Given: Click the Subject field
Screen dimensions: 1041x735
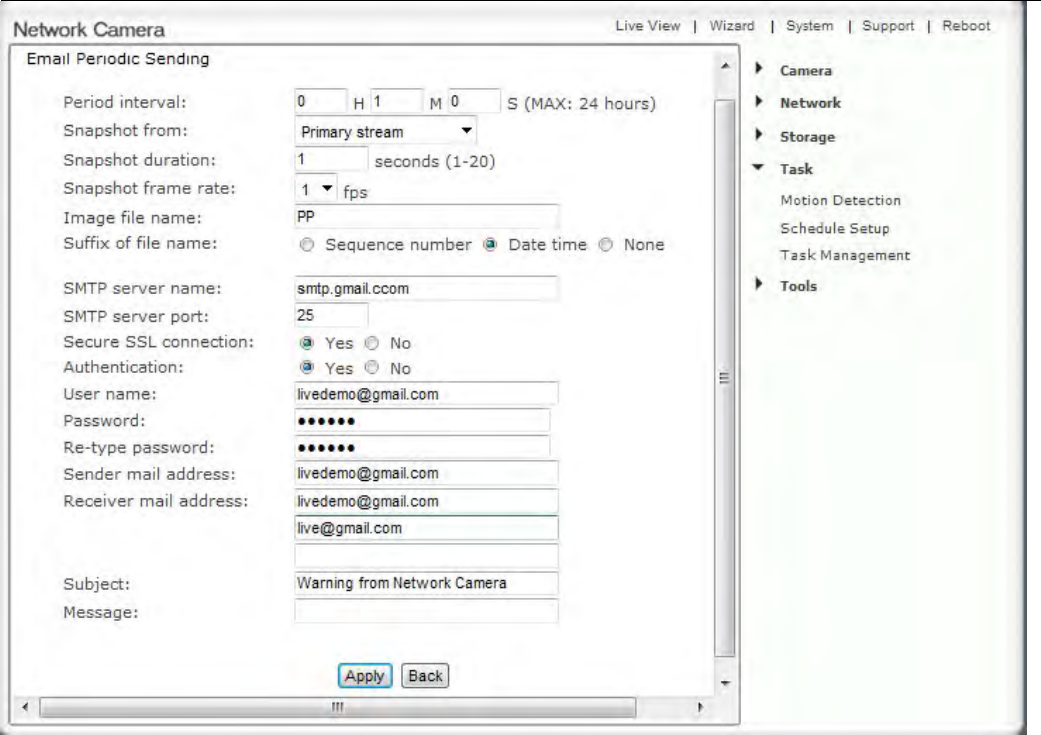Looking at the screenshot, I should pos(426,583).
